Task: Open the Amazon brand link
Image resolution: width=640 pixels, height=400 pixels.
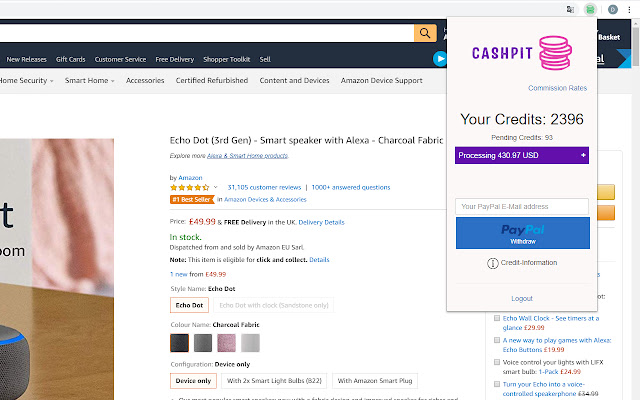Action: [x=190, y=178]
